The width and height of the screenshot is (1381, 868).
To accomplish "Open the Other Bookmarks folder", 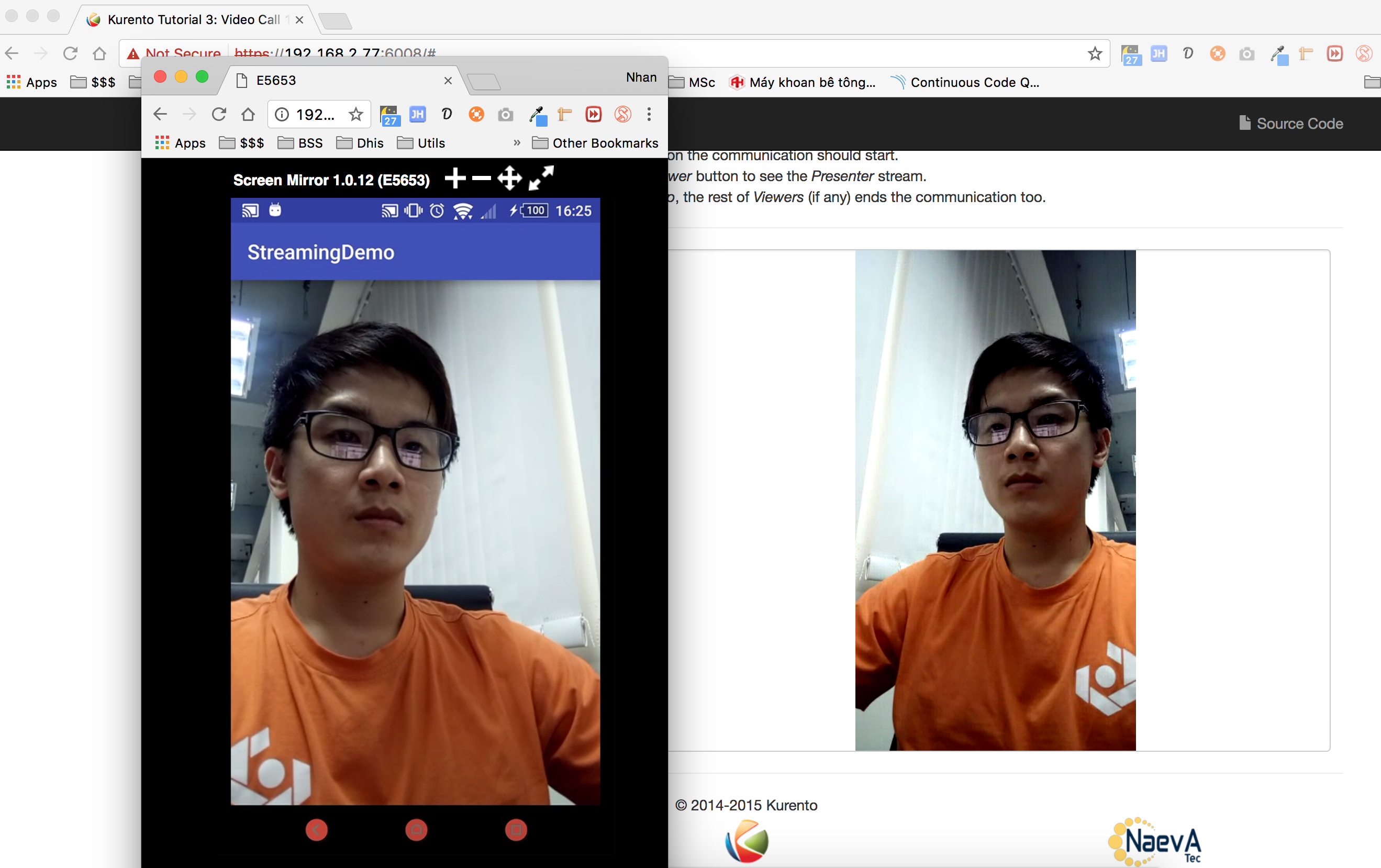I will pos(595,143).
